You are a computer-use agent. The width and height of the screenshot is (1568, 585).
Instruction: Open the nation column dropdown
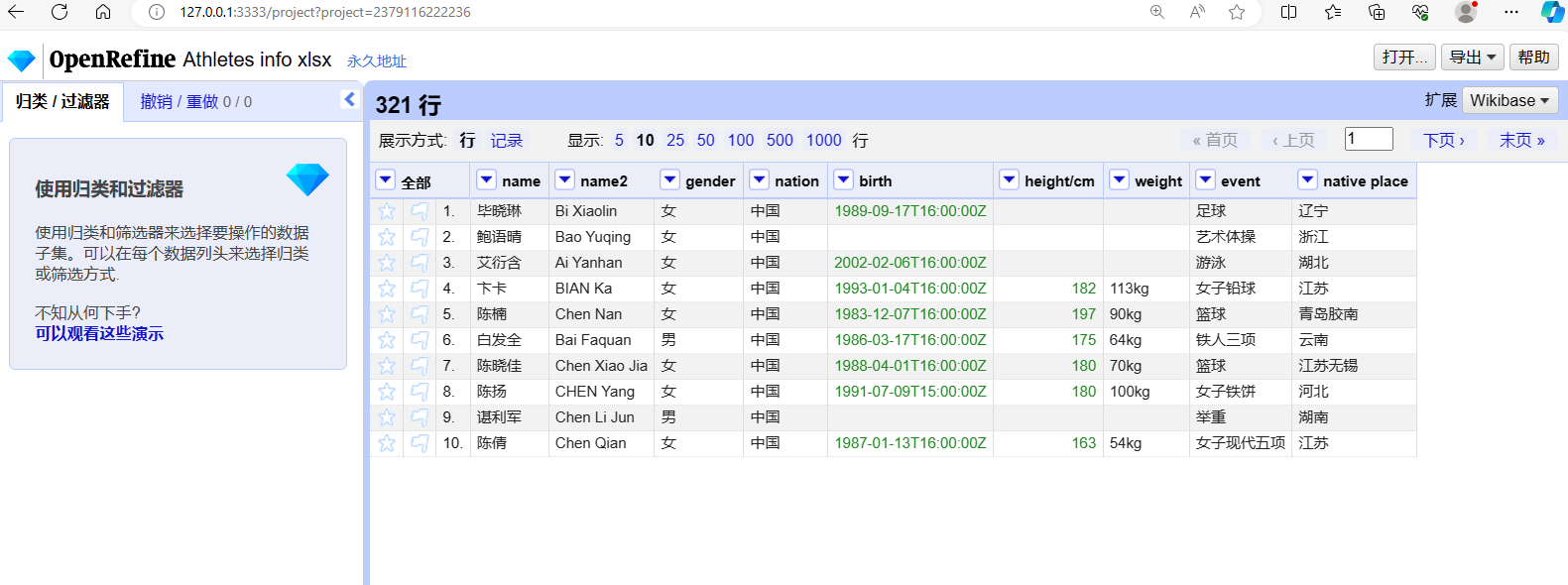tap(759, 179)
